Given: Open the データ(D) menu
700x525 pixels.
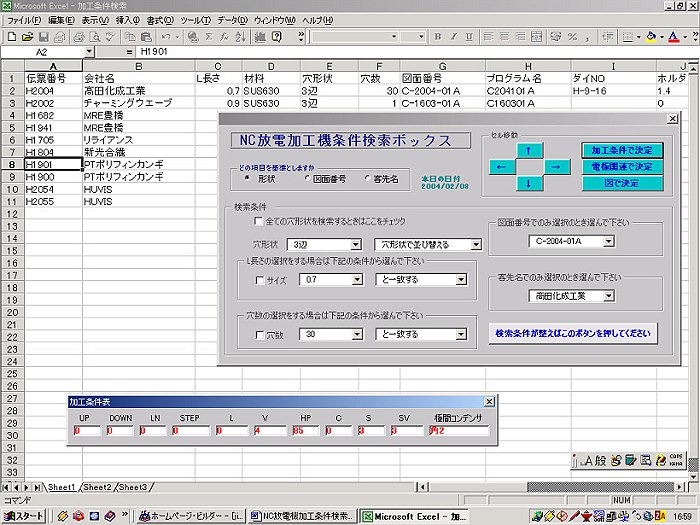Looking at the screenshot, I should click(232, 20).
